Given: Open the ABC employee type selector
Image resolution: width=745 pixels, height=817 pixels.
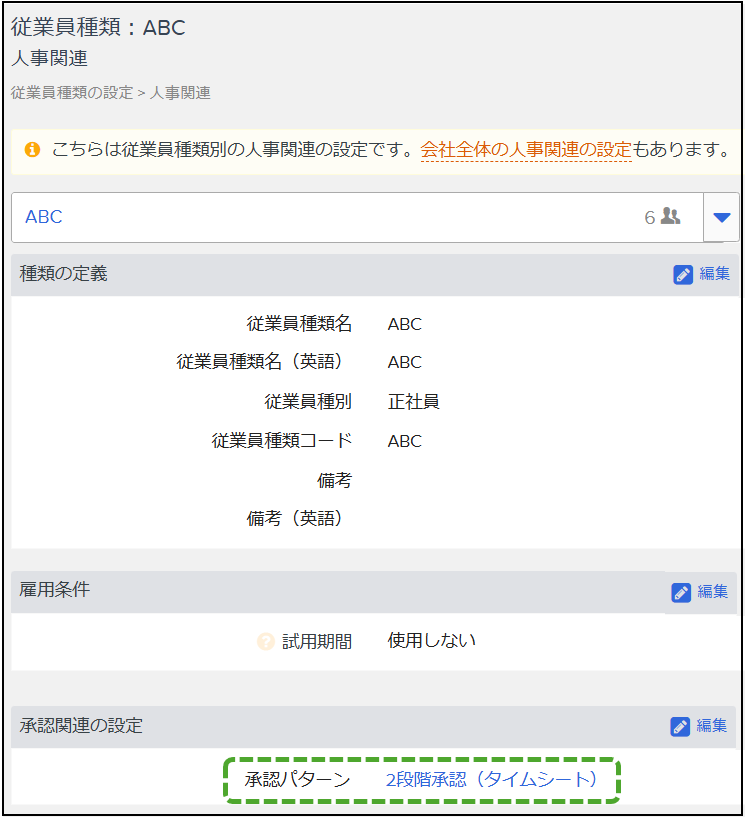Looking at the screenshot, I should 340,217.
